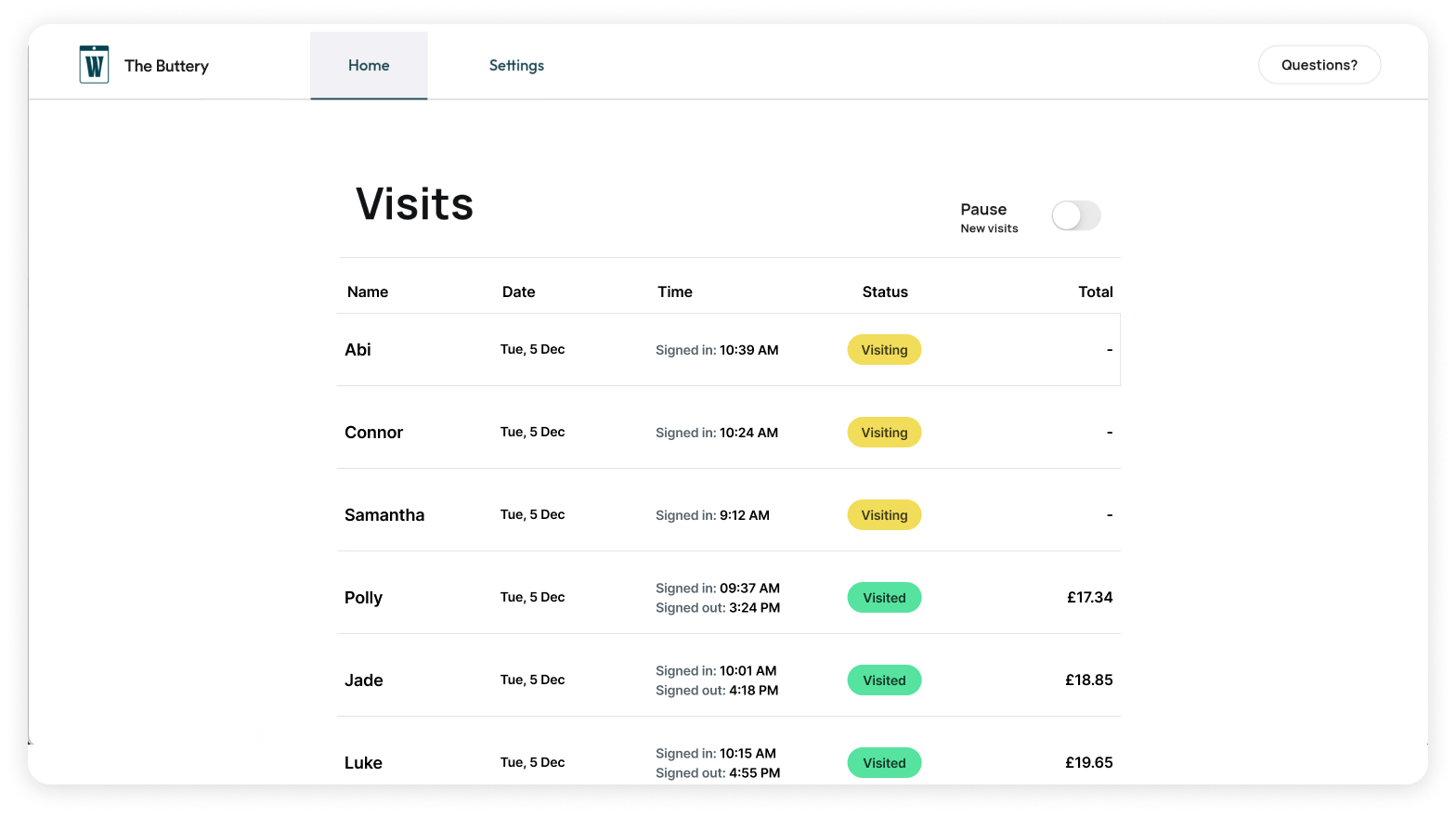Open Abi's visit row
Viewport: 1456px width, 816px height.
(729, 350)
